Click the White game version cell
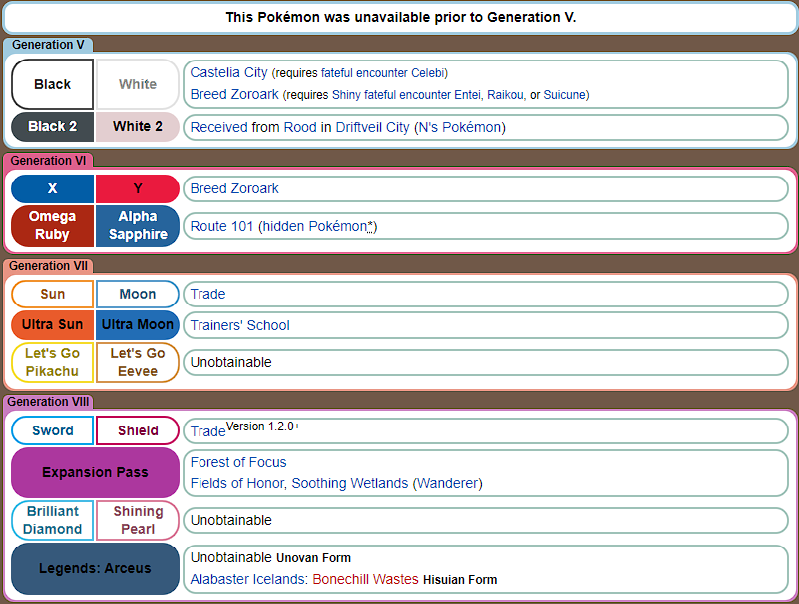799x604 pixels. 138,84
